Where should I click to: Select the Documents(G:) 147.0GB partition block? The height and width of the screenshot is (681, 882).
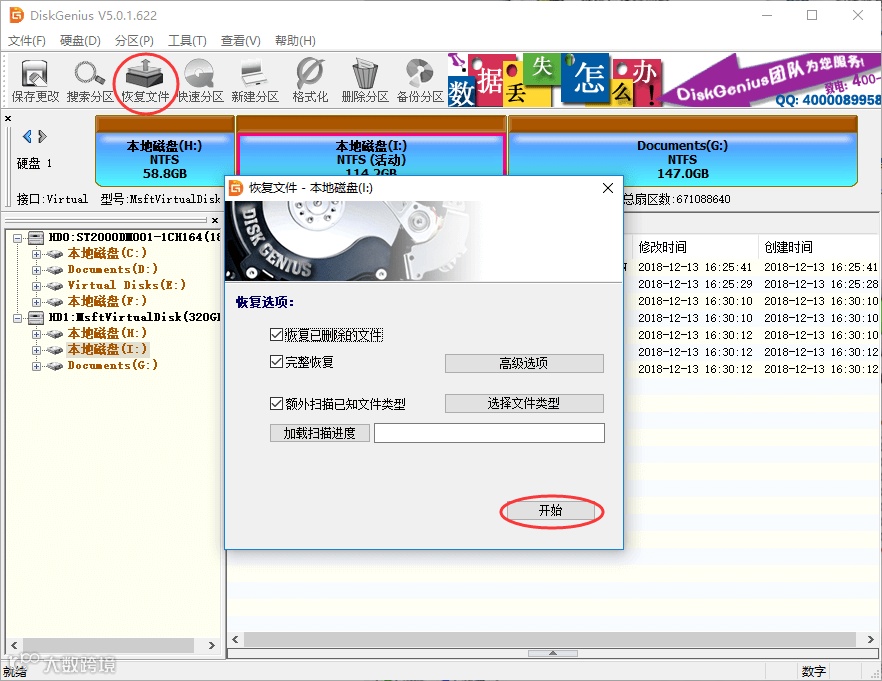tap(682, 152)
